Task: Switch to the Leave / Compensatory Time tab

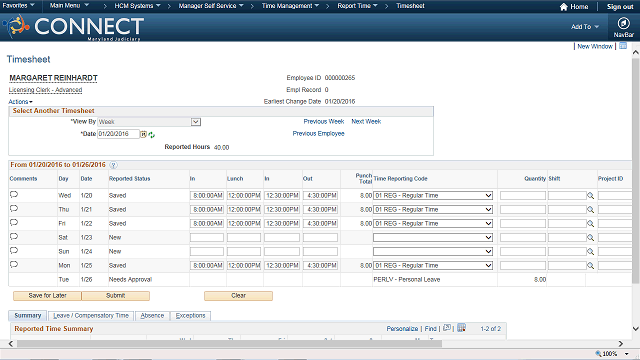Action: (91, 316)
